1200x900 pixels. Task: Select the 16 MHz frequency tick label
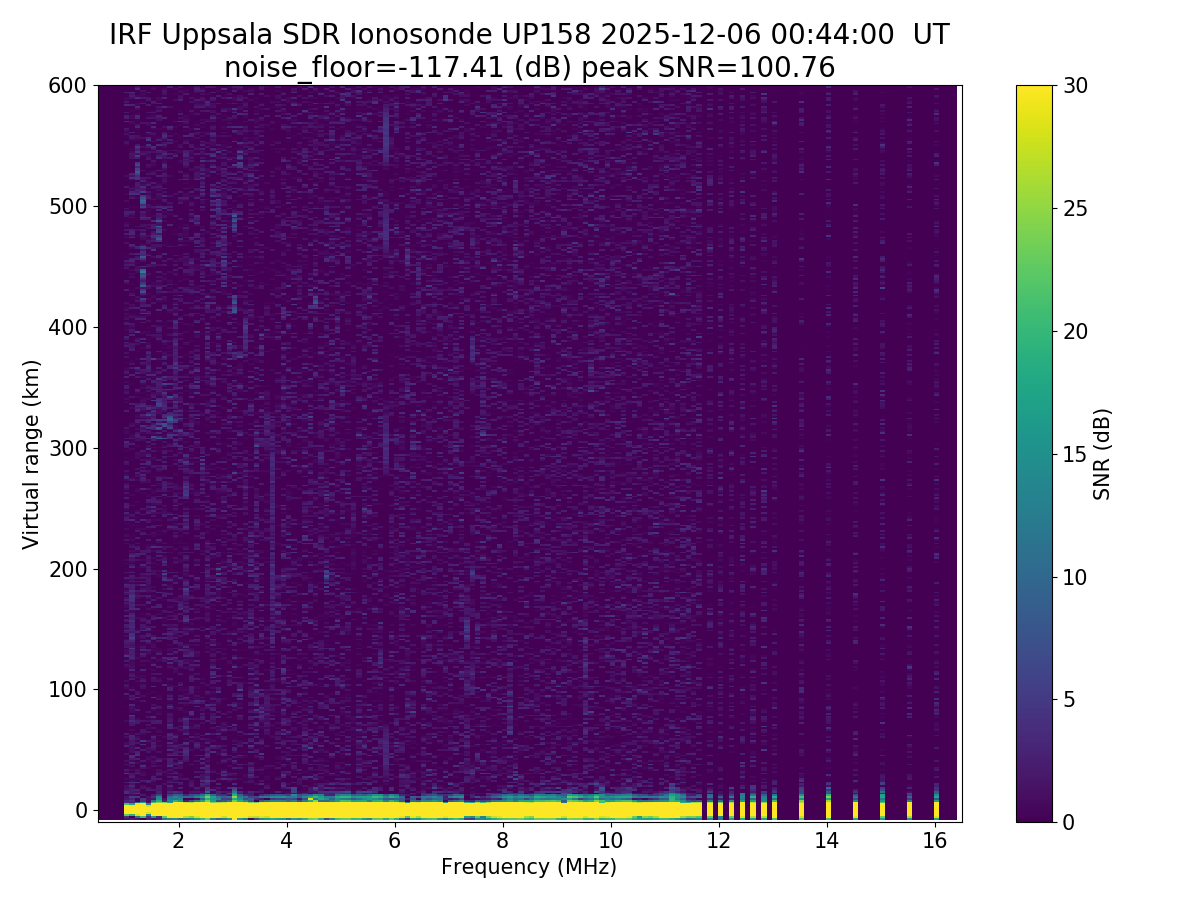[x=935, y=841]
